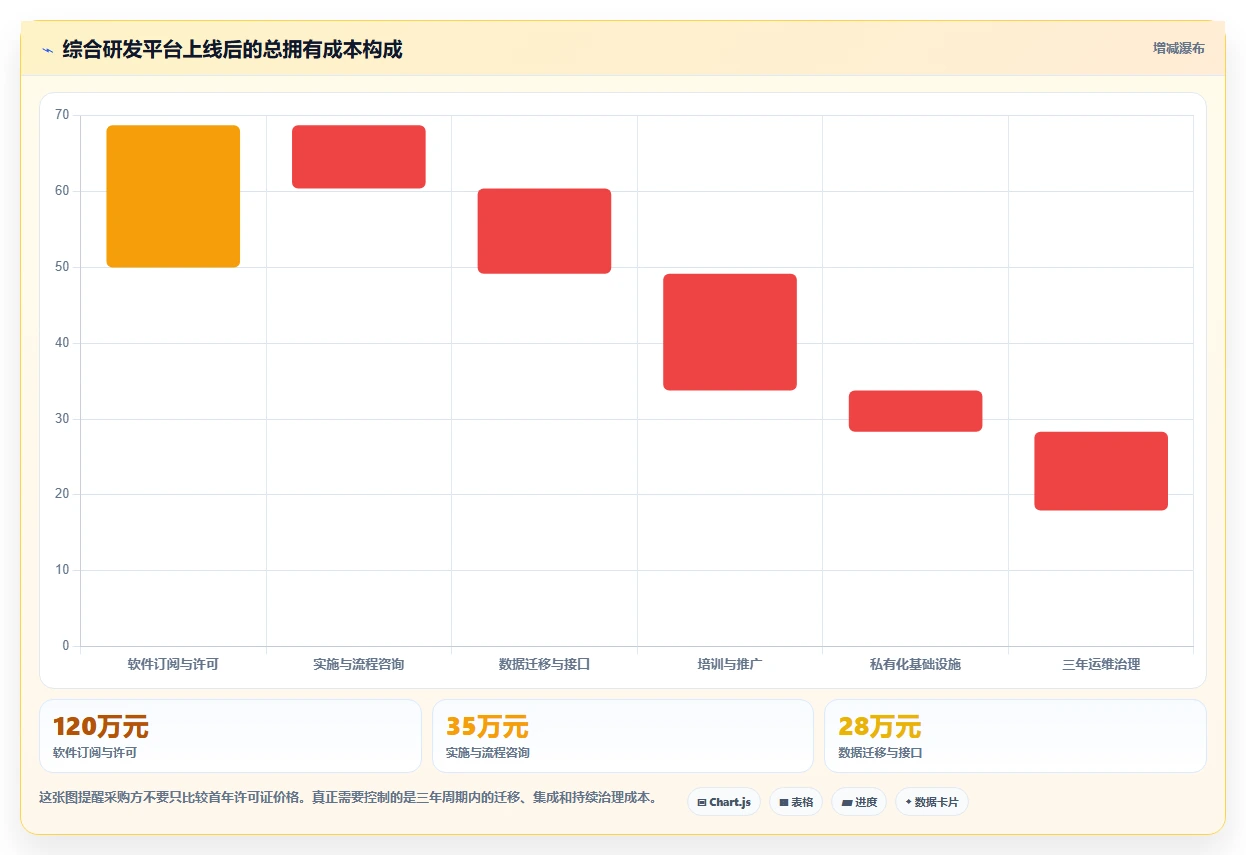This screenshot has height=855, width=1246.
Task: Click the lightning icon beside the title
Action: 47,49
